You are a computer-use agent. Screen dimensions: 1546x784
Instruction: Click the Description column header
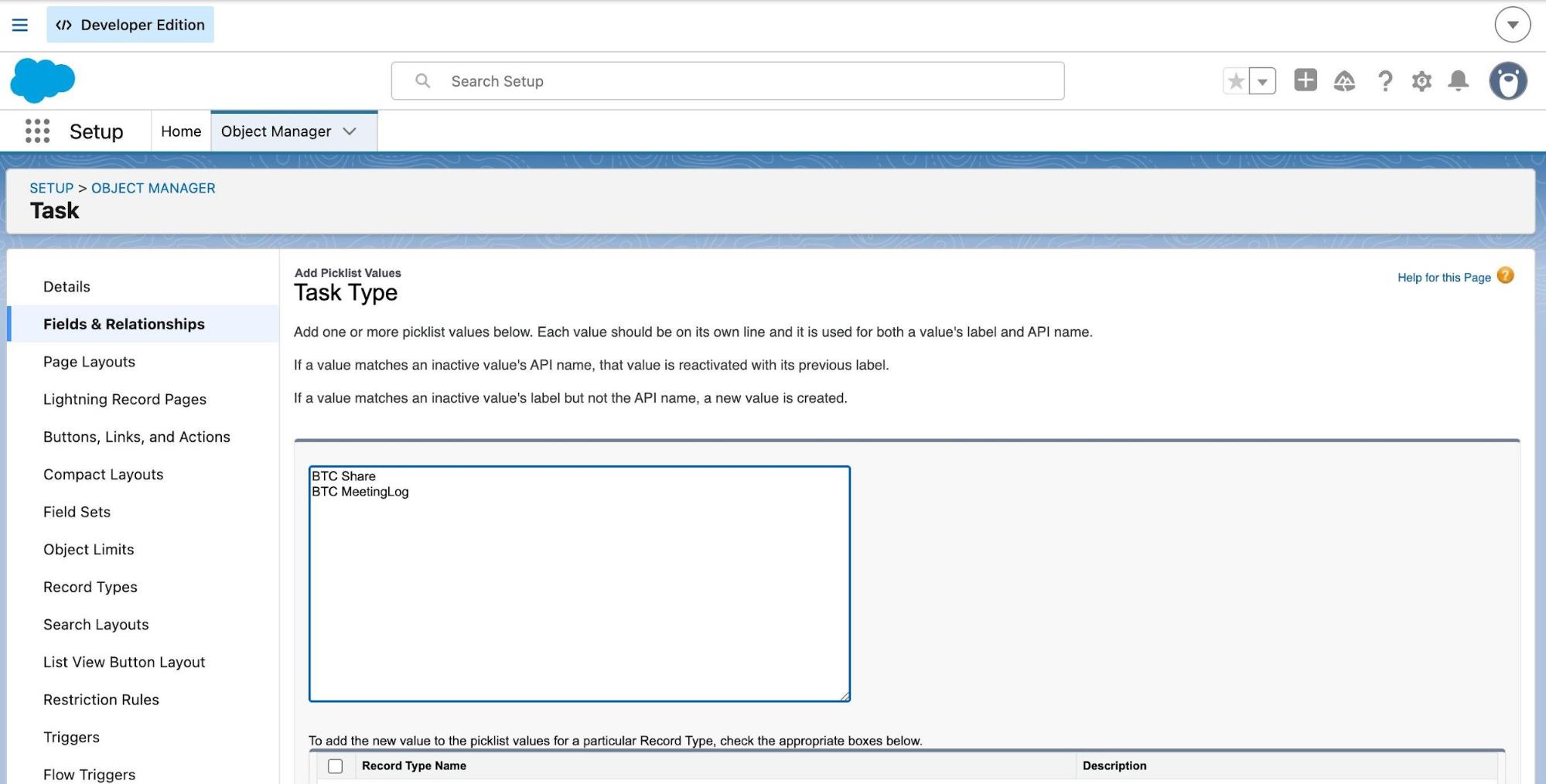coord(1114,765)
